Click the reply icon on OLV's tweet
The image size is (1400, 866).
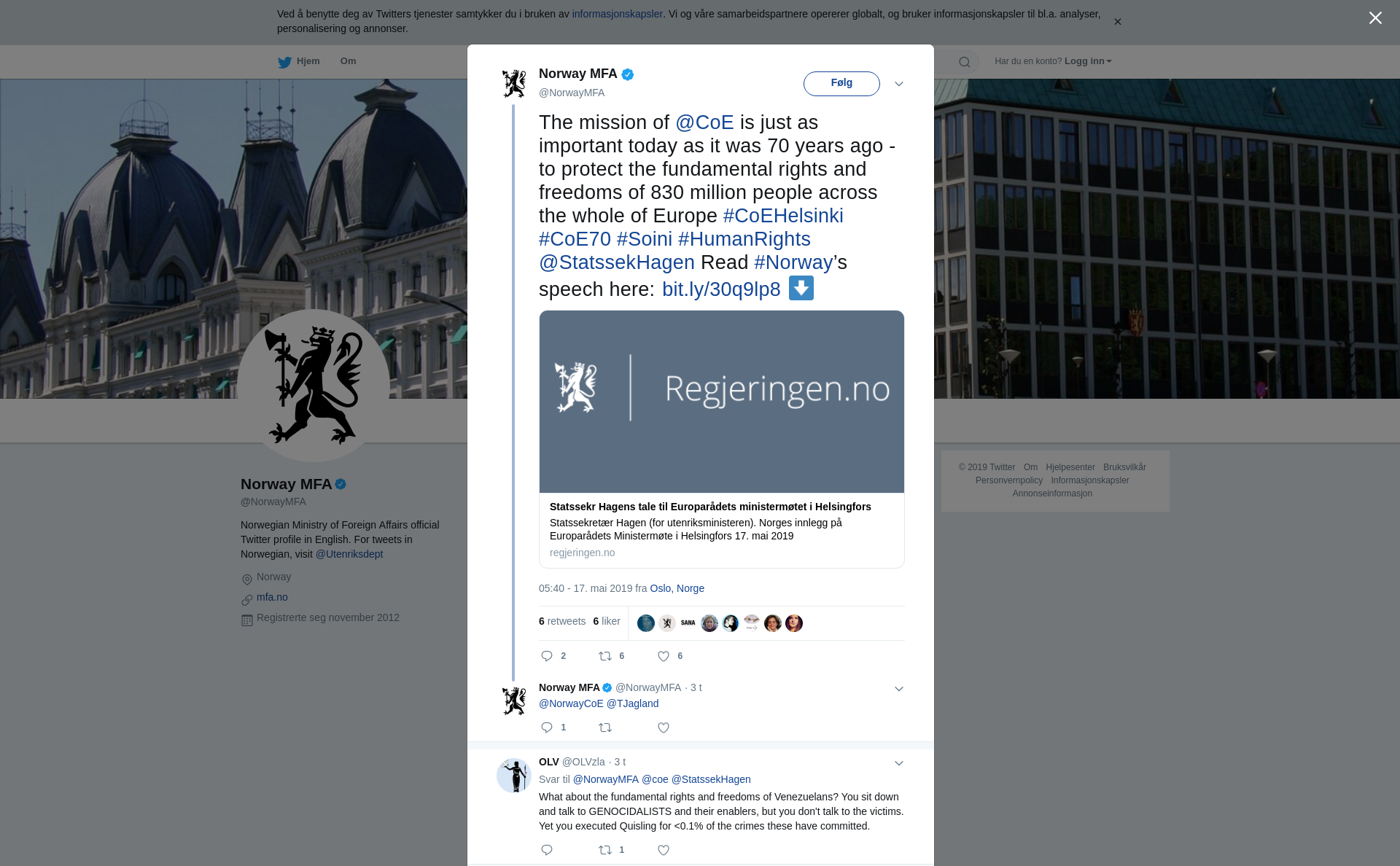547,850
